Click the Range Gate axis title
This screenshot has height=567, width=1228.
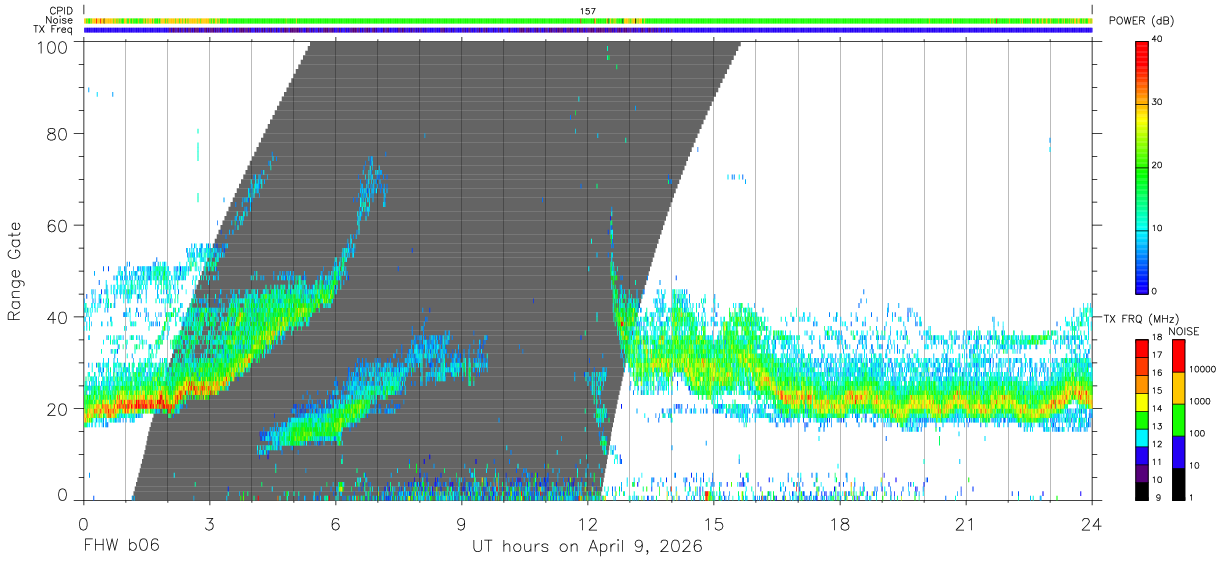tap(15, 271)
